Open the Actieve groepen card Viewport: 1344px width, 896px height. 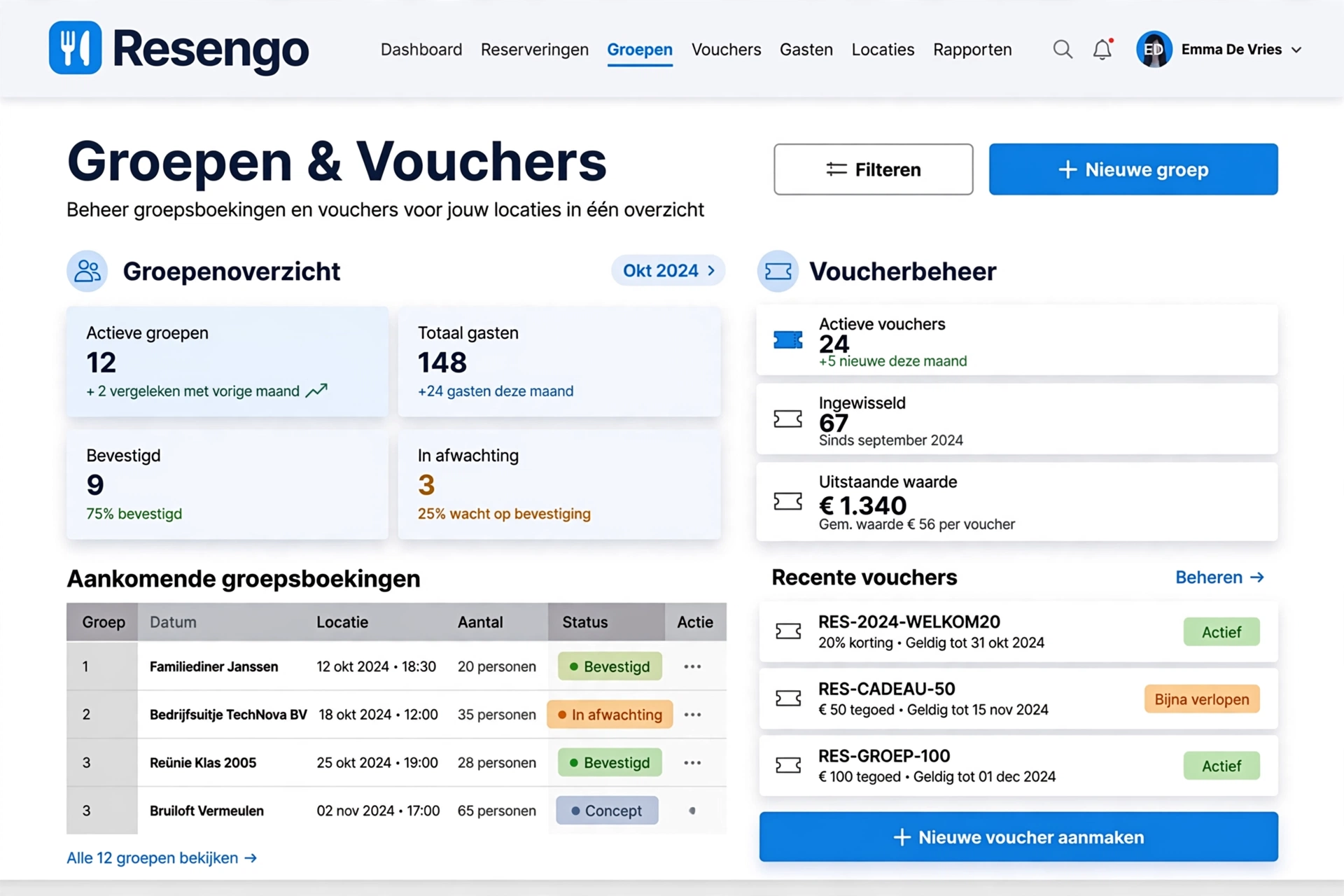(227, 361)
